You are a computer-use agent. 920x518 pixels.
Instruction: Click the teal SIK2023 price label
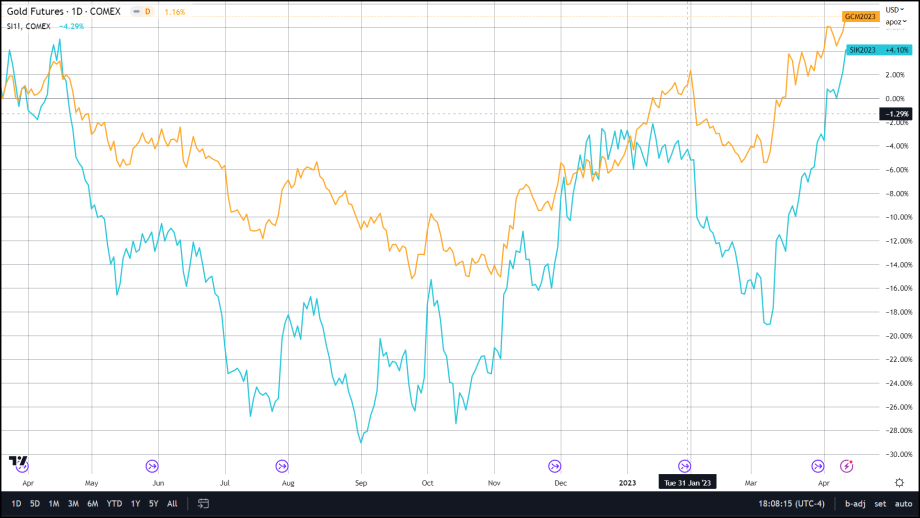tap(862, 49)
